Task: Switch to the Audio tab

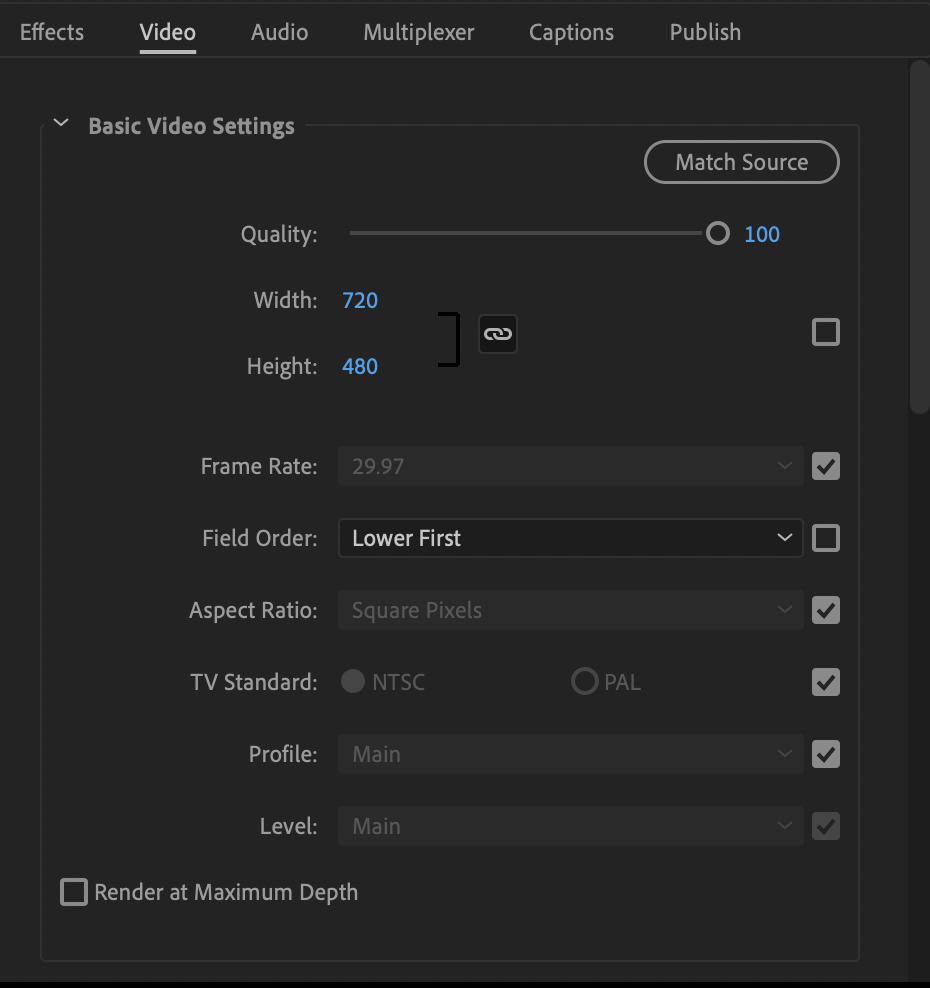Action: click(x=279, y=32)
